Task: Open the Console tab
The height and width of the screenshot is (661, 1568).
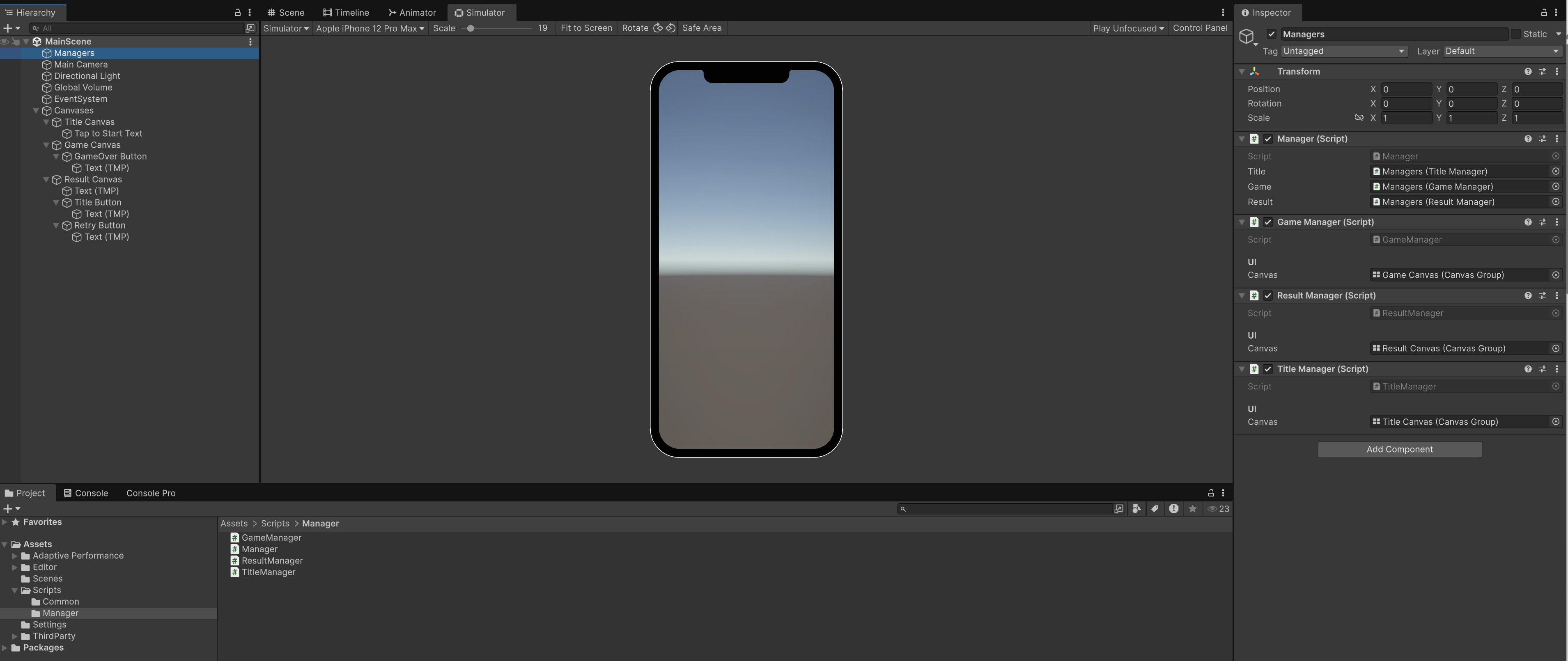Action: 86,493
